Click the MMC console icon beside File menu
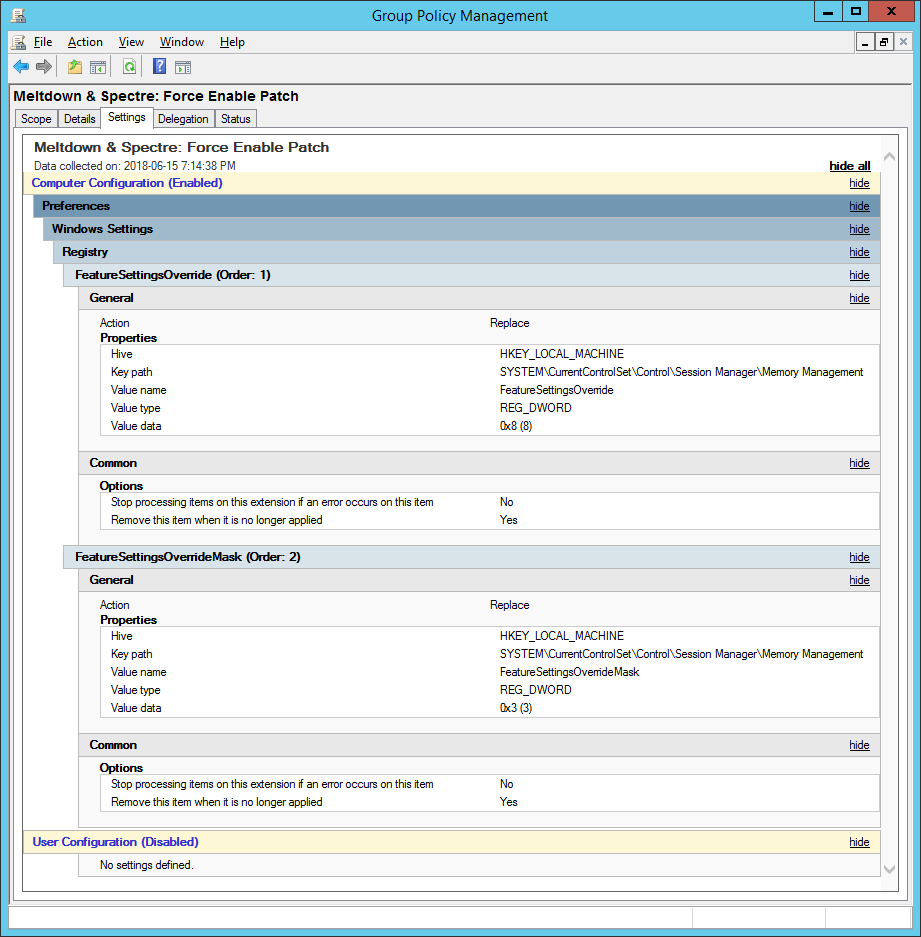This screenshot has height=937, width=921. click(18, 42)
